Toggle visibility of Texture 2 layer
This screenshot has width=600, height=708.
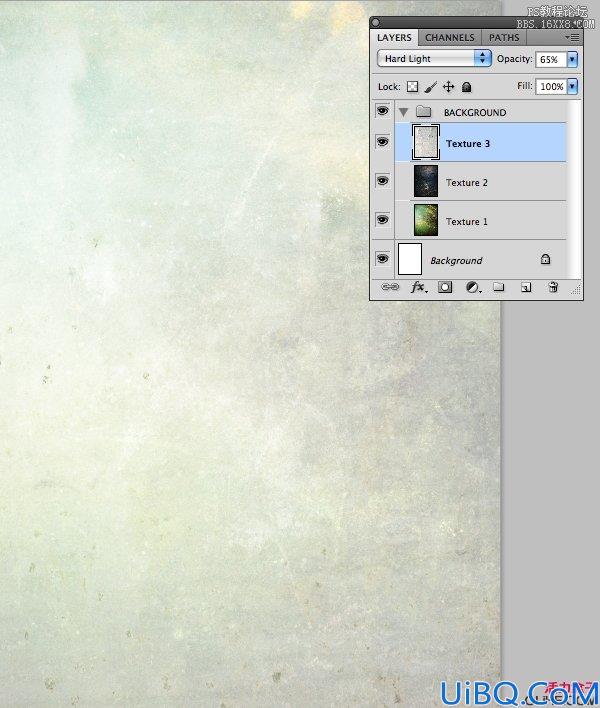click(x=383, y=181)
